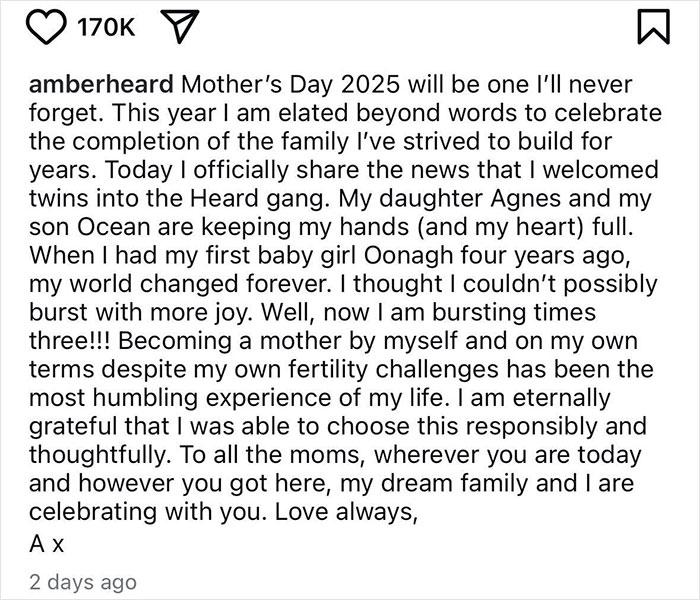The height and width of the screenshot is (600, 700).
Task: Click the phrase 'Love always,' in caption
Action: point(346,512)
